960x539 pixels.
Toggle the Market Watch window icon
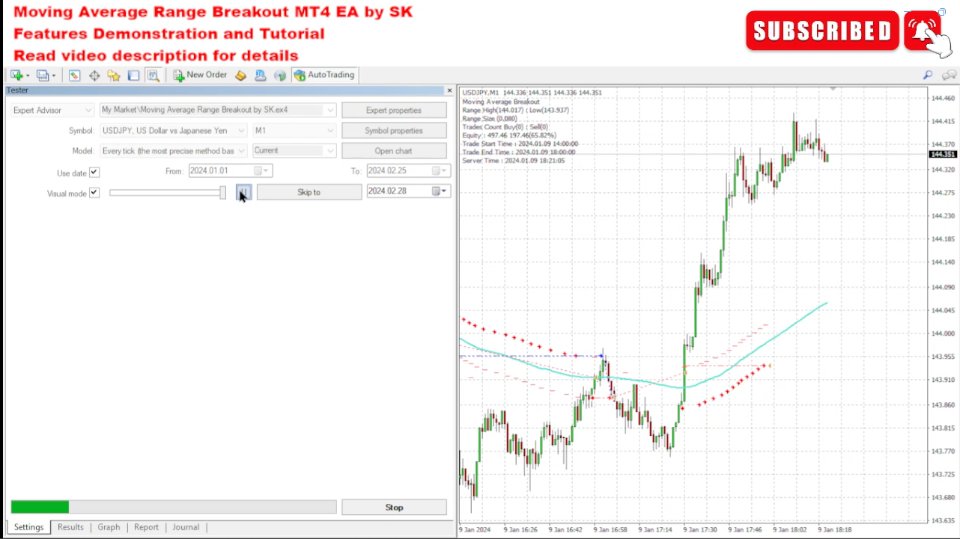74,75
